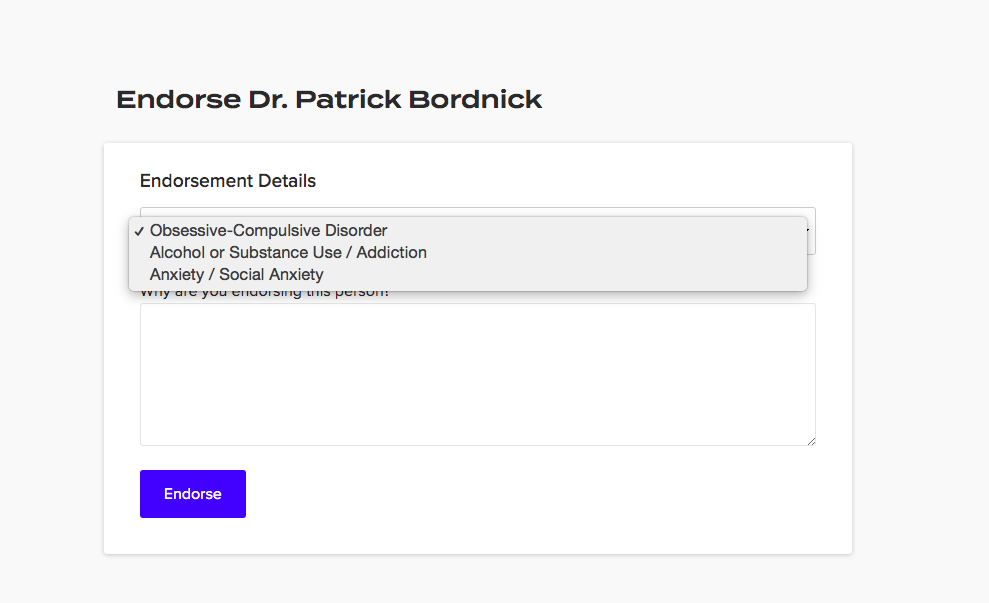Click the gray page background outside the card

pyautogui.click(x=921, y=315)
